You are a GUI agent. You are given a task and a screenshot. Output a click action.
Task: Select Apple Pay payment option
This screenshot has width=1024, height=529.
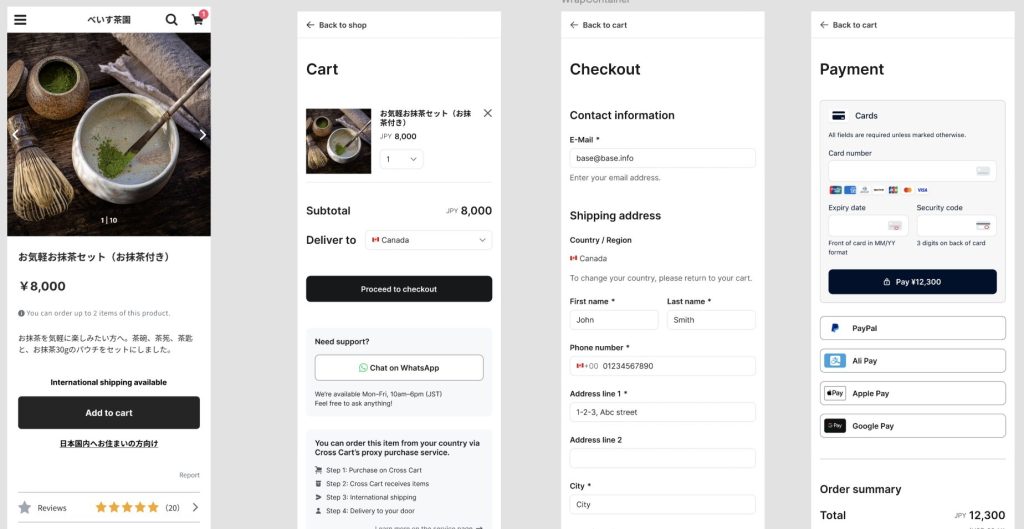[x=912, y=393]
